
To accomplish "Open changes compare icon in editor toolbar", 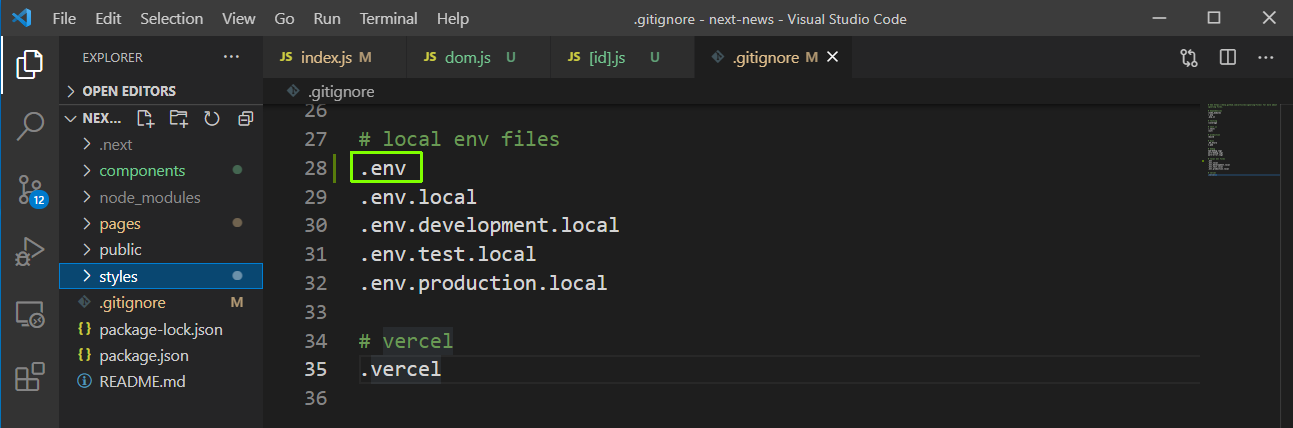I will (1189, 58).
